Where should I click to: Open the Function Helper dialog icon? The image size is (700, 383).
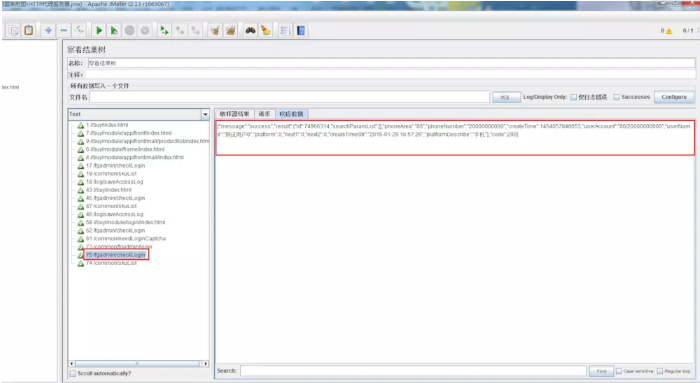click(285, 30)
